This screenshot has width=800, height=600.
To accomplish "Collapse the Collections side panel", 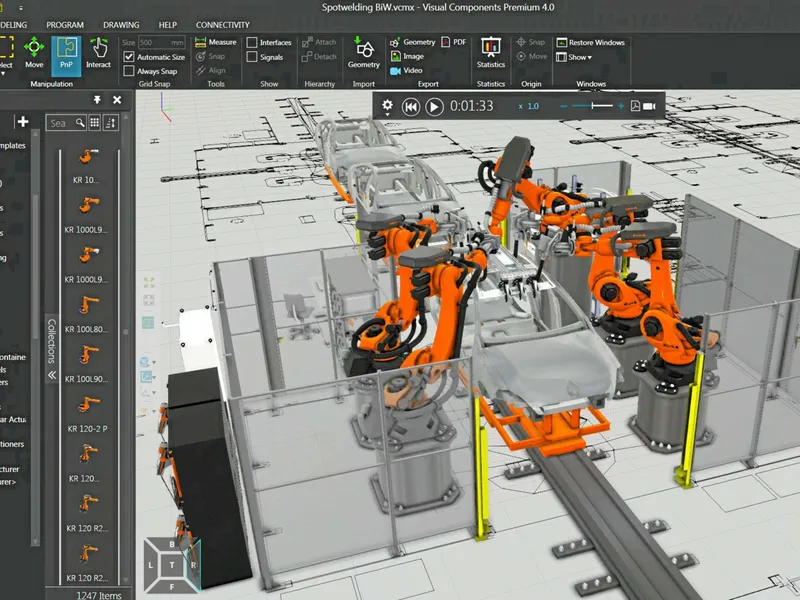I will point(52,375).
